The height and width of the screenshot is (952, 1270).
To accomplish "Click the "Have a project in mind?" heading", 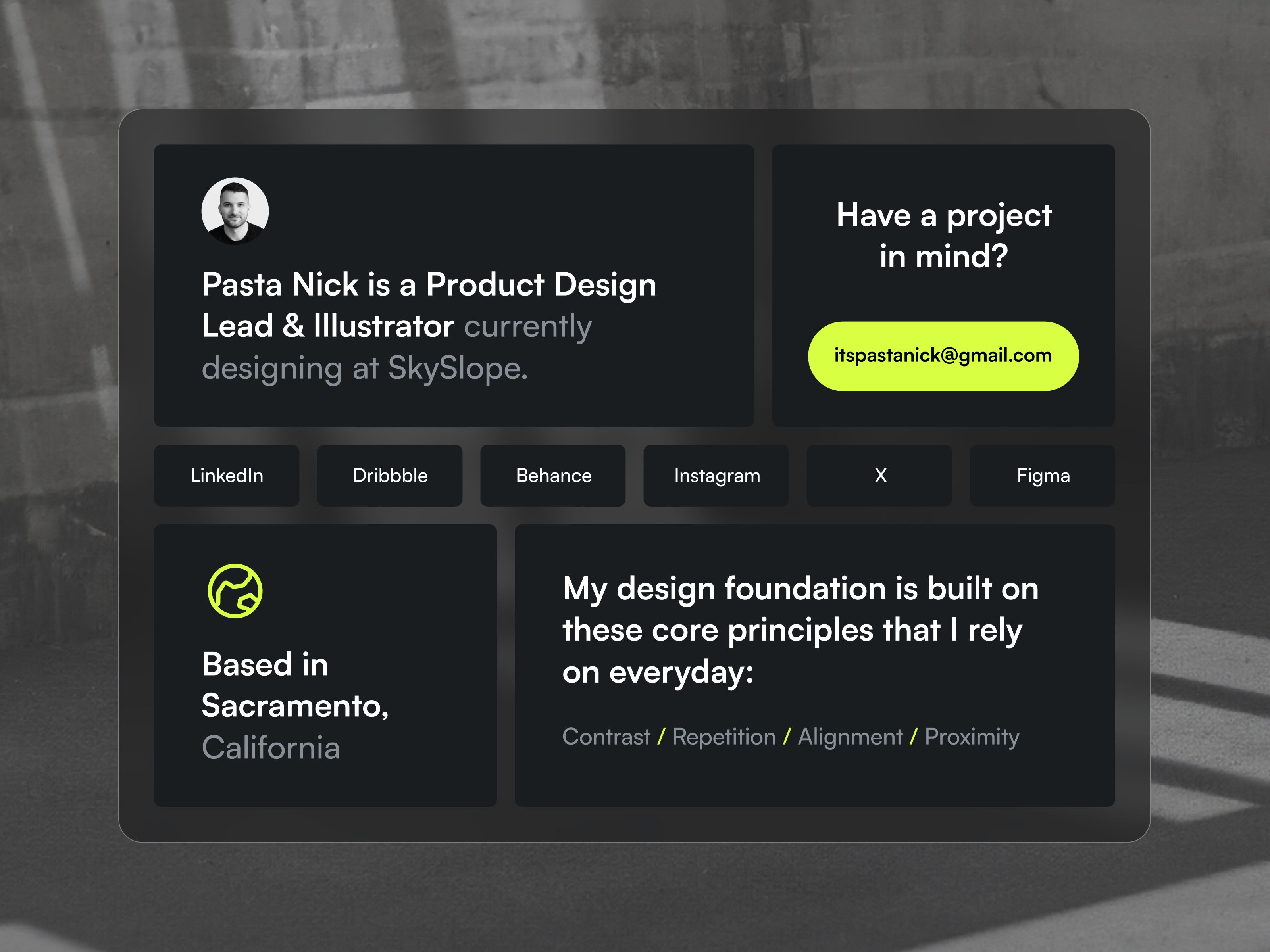I will pos(943,235).
